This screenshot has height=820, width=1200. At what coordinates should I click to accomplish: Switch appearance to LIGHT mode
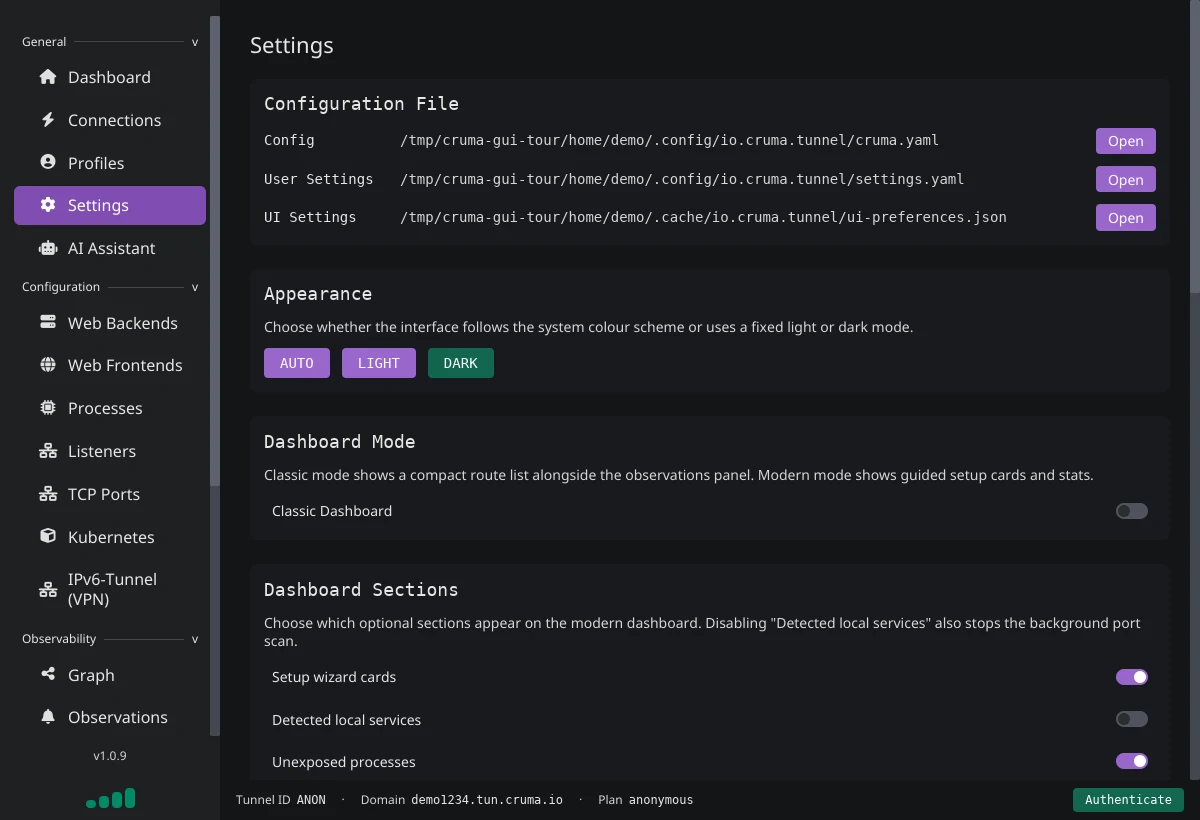point(379,363)
